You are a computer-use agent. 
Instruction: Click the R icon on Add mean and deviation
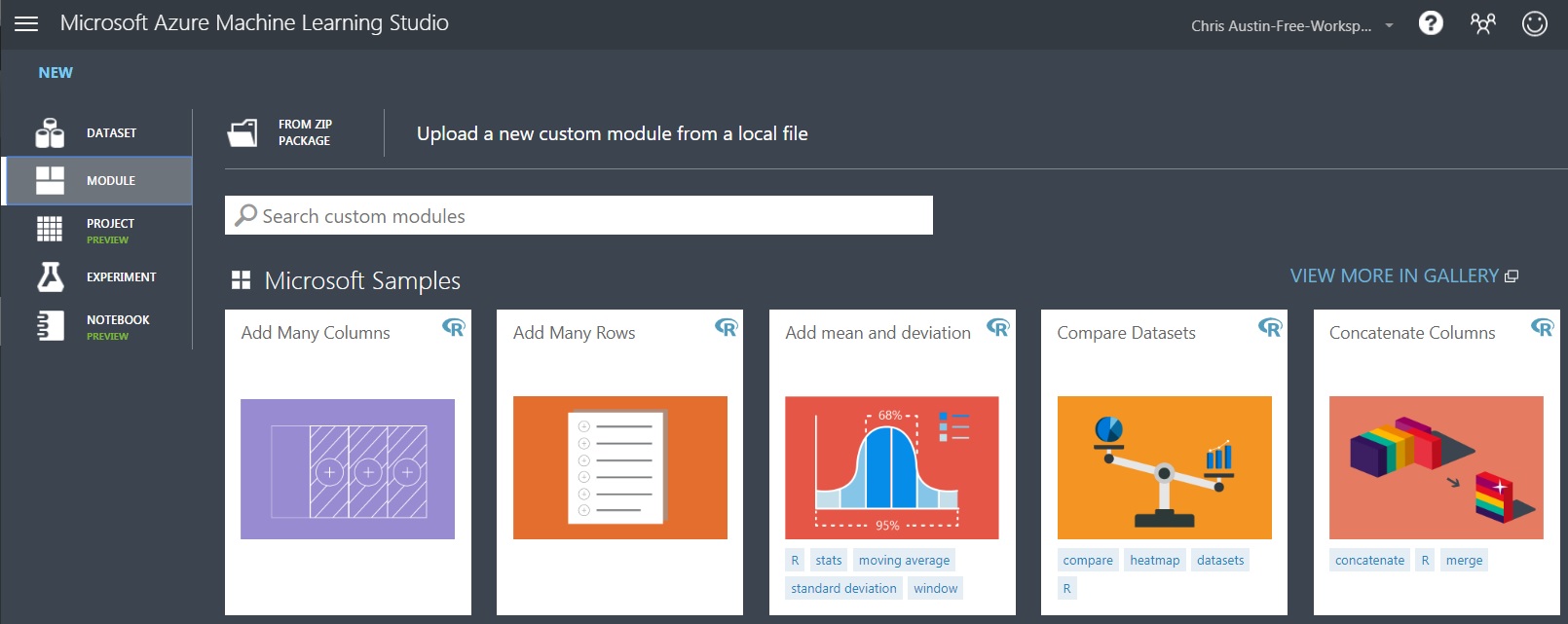998,327
